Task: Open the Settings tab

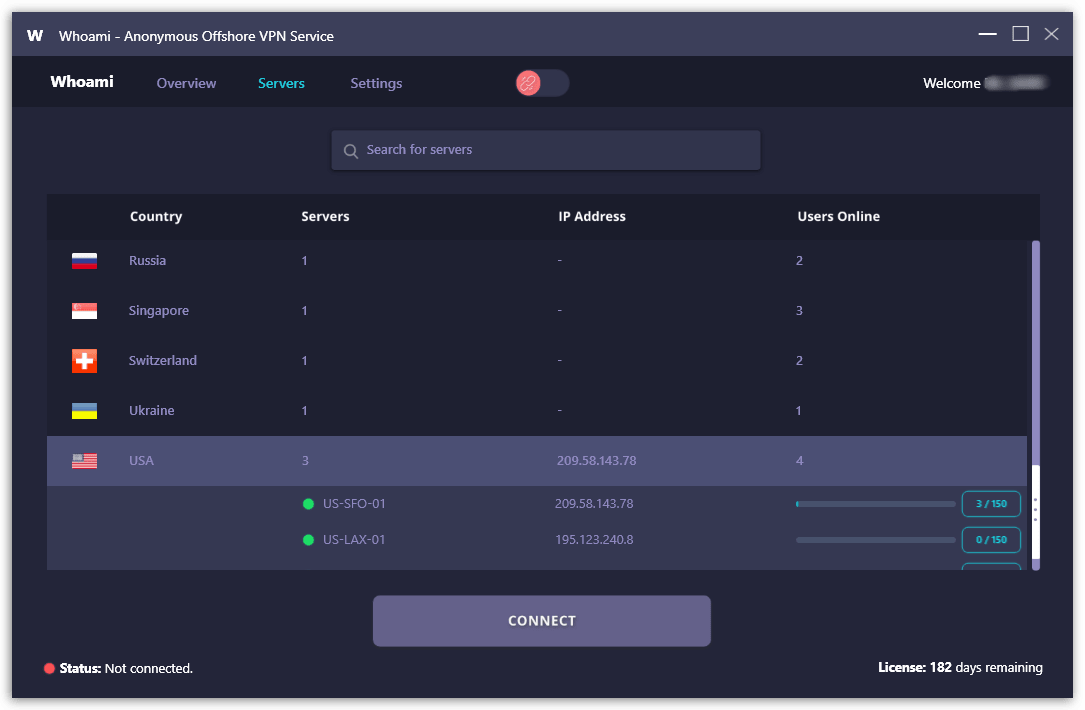Action: [x=376, y=83]
